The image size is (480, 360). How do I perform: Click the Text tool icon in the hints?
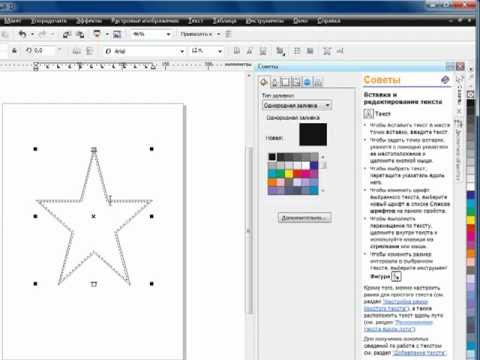(x=368, y=114)
